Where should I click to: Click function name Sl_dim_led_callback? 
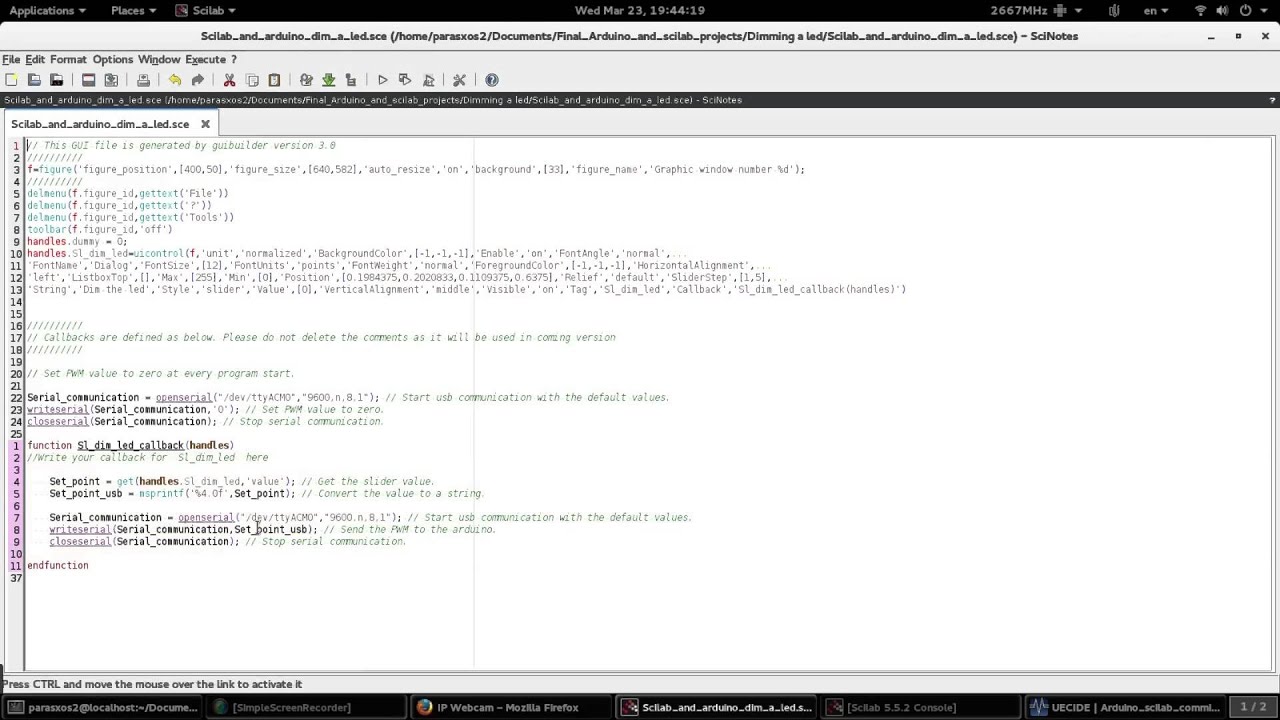131,446
